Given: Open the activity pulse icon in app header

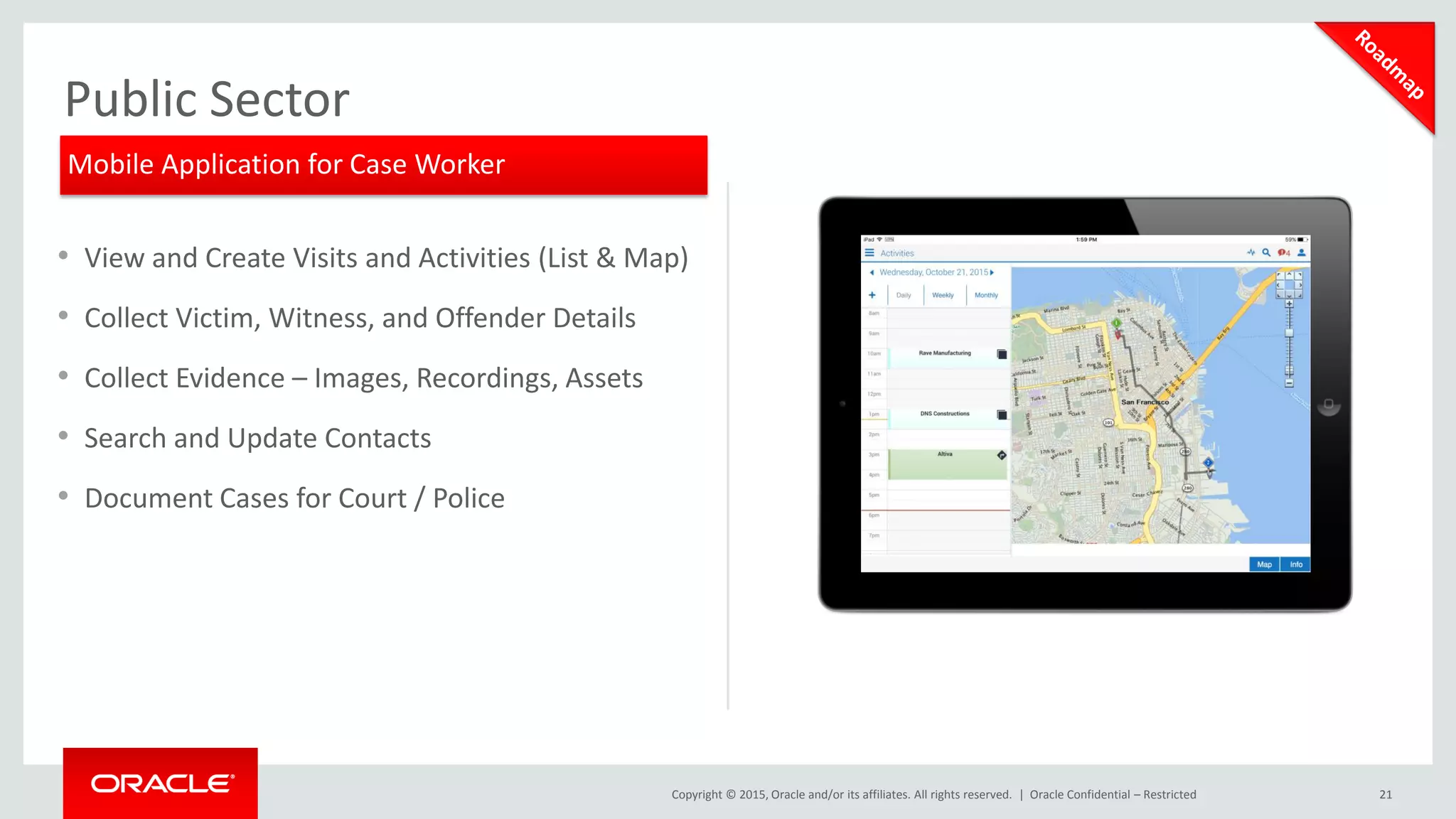Looking at the screenshot, I should [1251, 252].
